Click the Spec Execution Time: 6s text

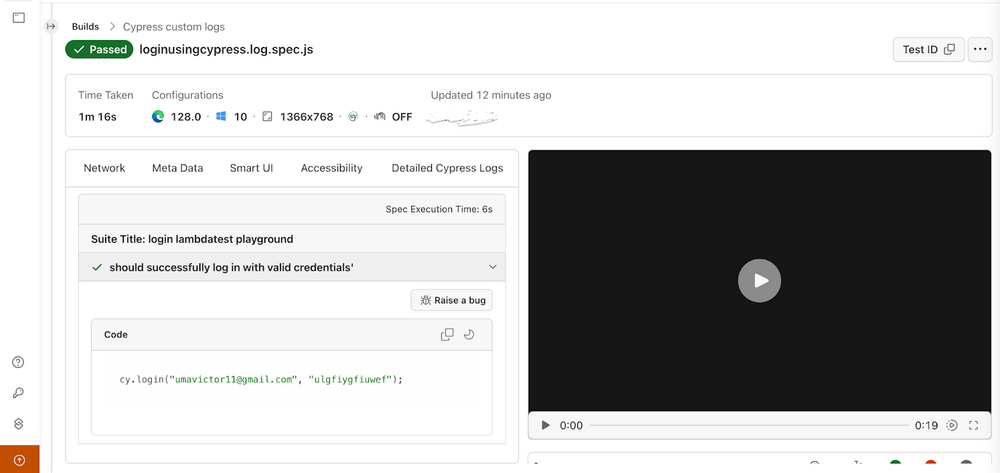(x=439, y=209)
